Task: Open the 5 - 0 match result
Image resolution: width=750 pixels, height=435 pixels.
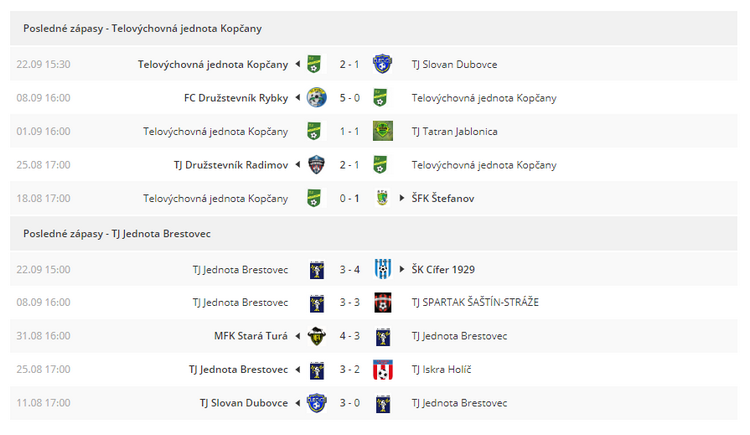Action: pos(350,98)
